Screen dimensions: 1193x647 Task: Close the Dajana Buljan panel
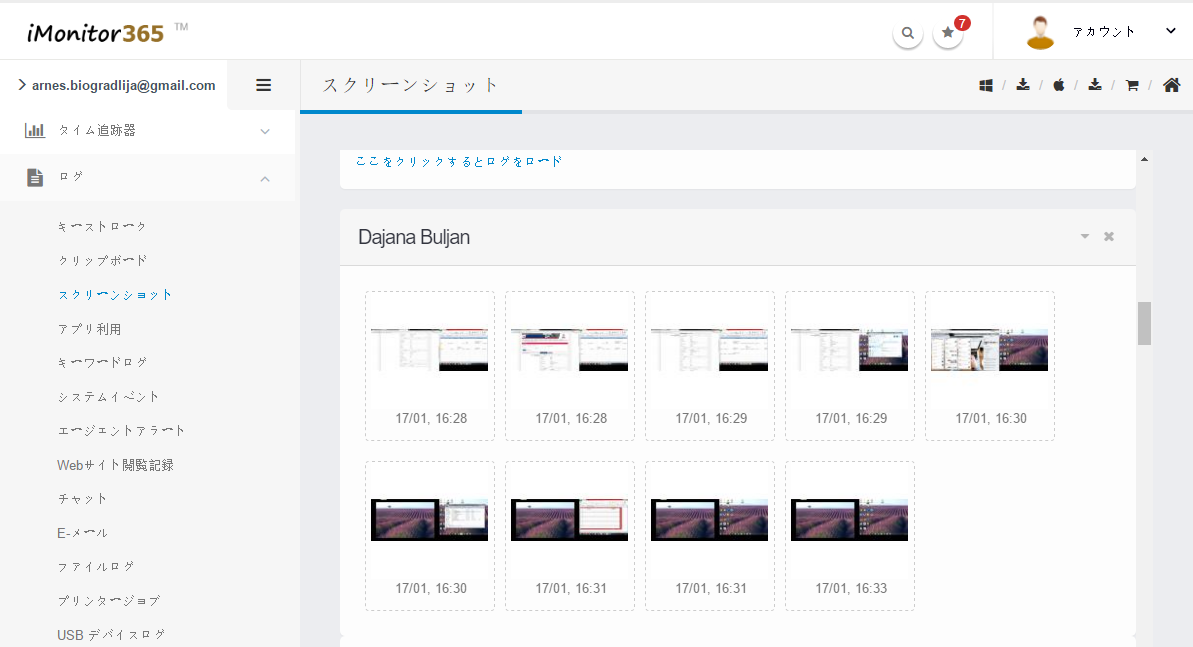pyautogui.click(x=1108, y=237)
